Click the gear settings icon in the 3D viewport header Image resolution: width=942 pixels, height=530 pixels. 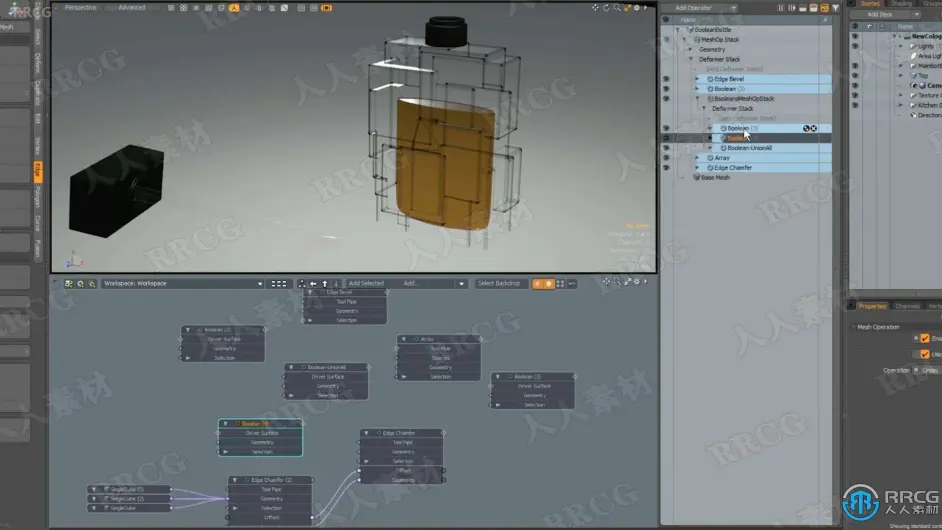click(x=637, y=8)
